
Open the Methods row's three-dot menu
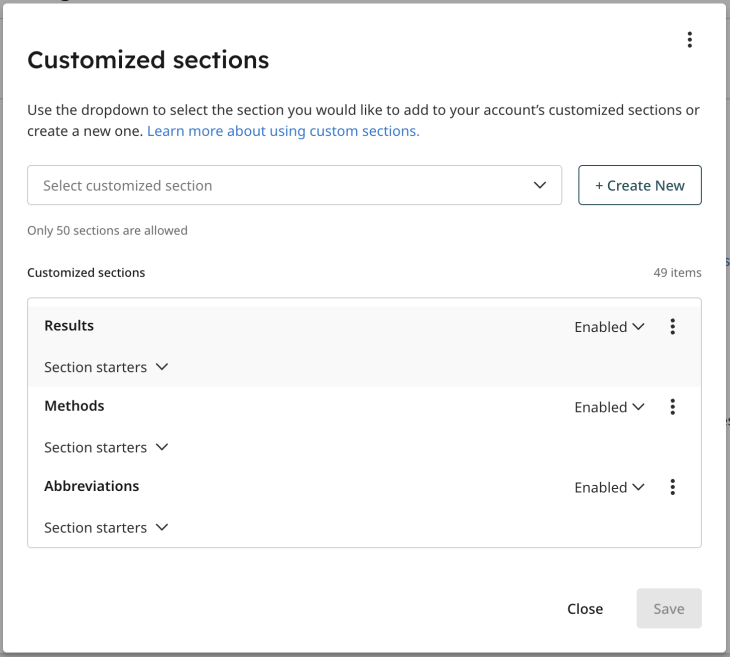point(672,406)
